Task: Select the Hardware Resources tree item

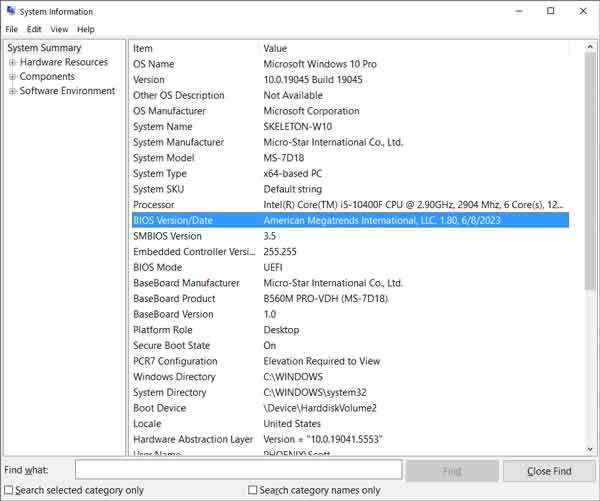Action: pos(64,62)
